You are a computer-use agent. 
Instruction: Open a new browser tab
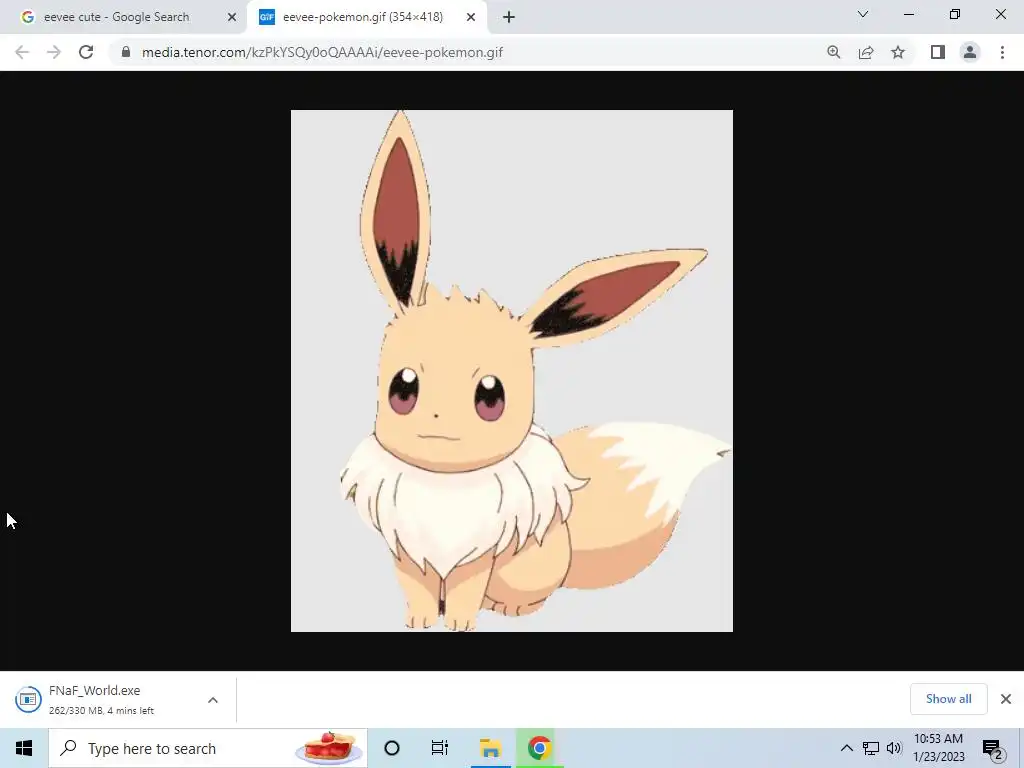[x=509, y=18]
